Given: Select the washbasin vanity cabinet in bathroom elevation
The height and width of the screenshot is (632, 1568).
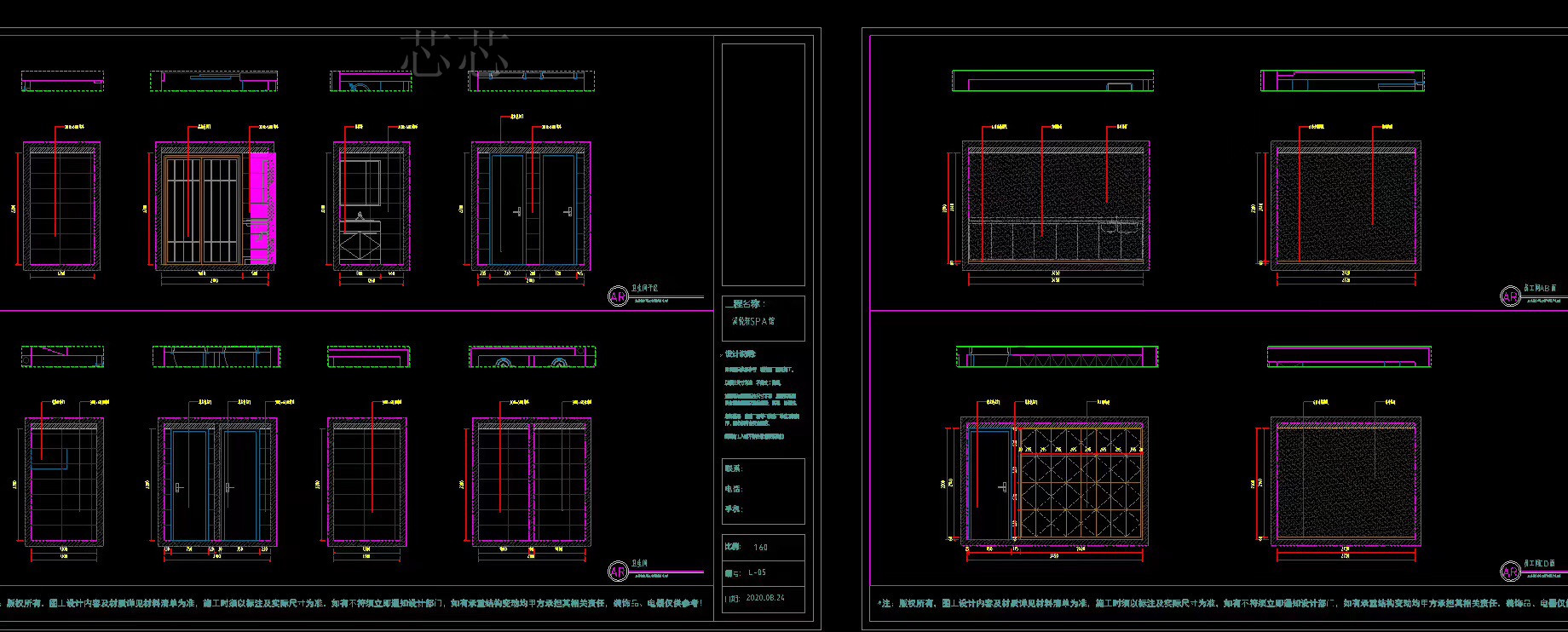Looking at the screenshot, I should click(x=361, y=245).
